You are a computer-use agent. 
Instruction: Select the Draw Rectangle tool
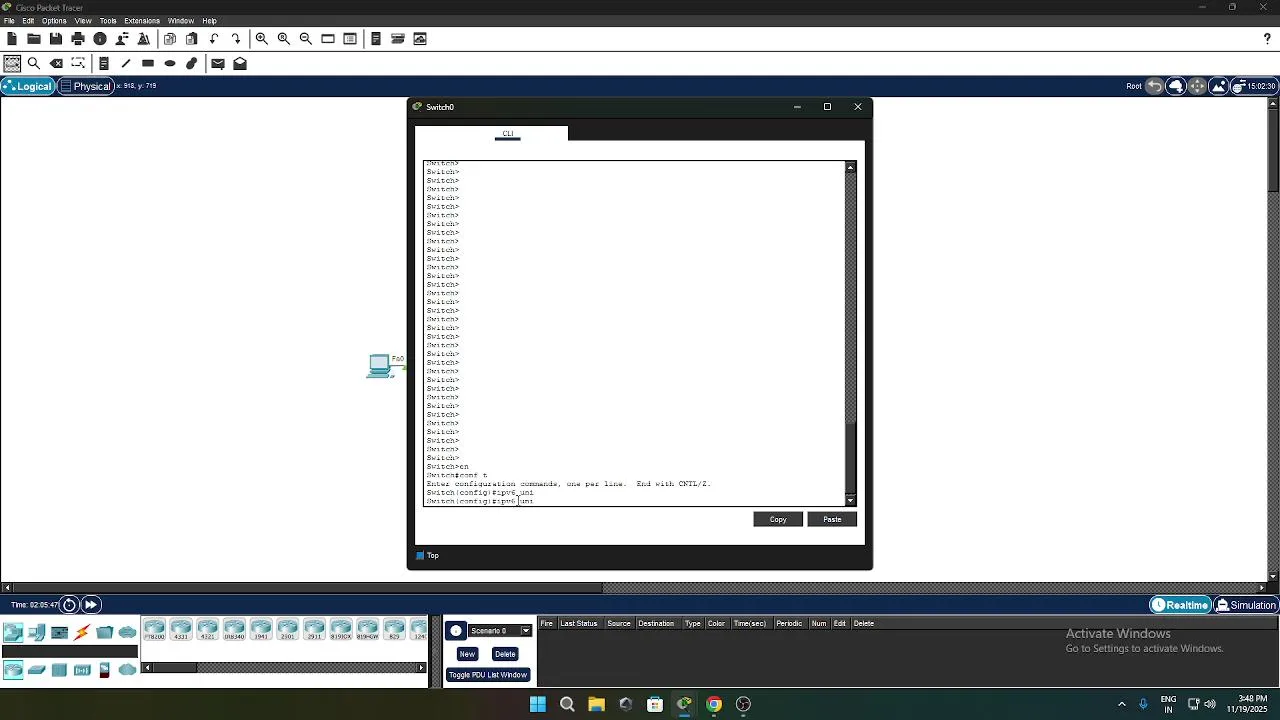[x=148, y=63]
